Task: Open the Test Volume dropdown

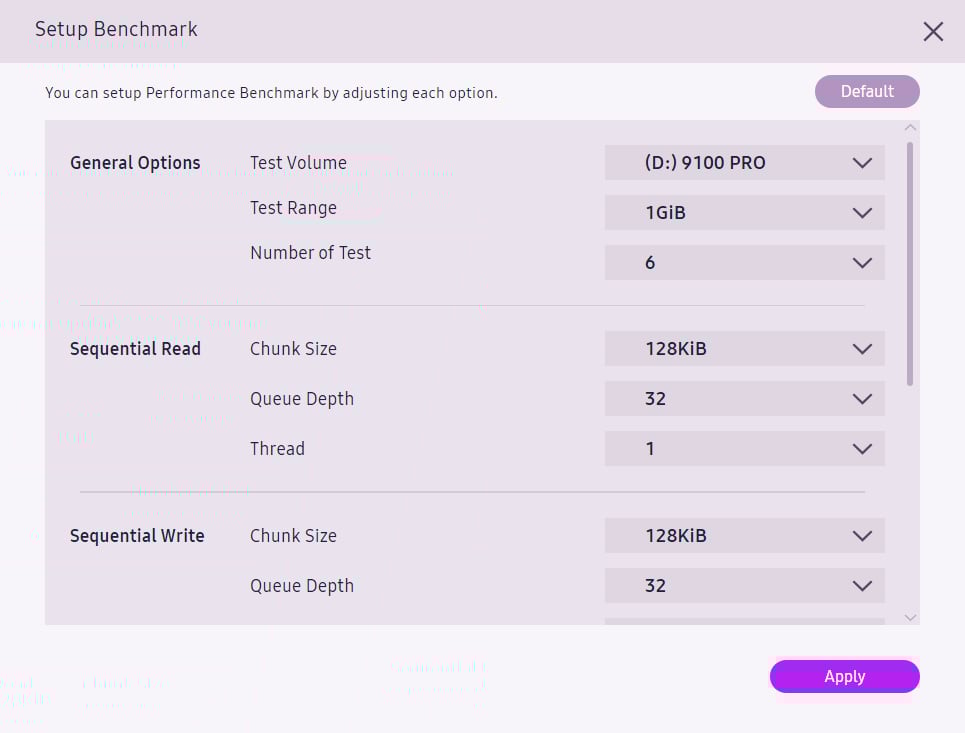Action: 744,163
